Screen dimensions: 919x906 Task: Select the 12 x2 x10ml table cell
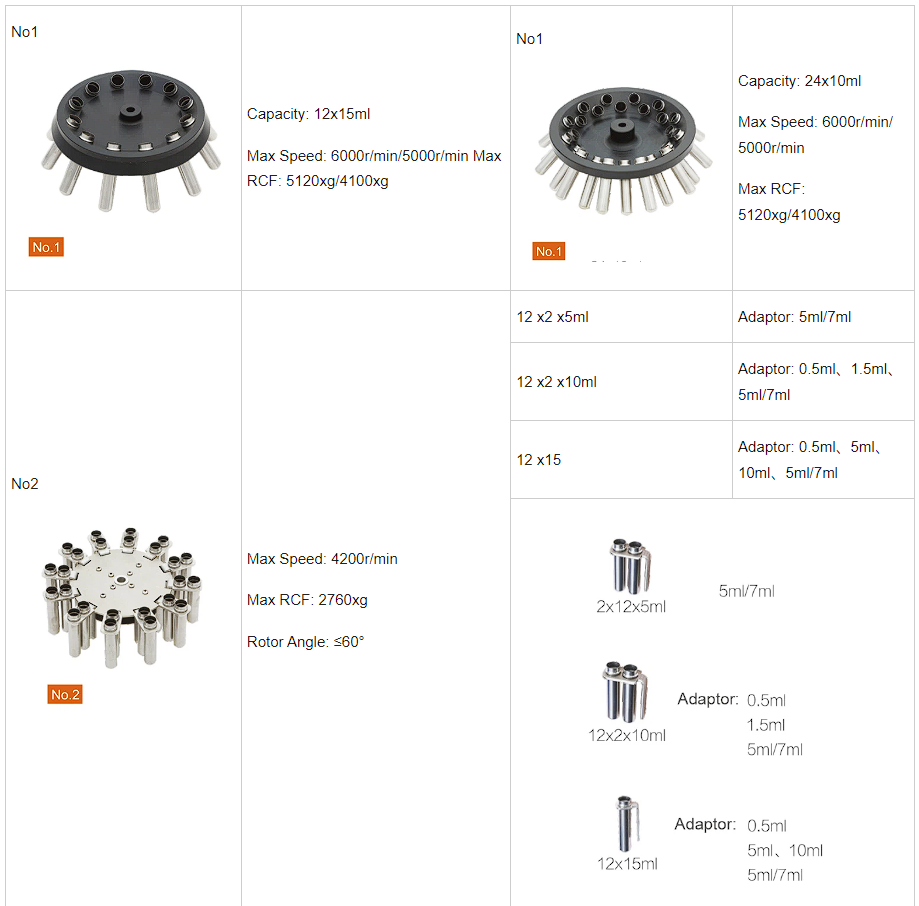click(621, 382)
